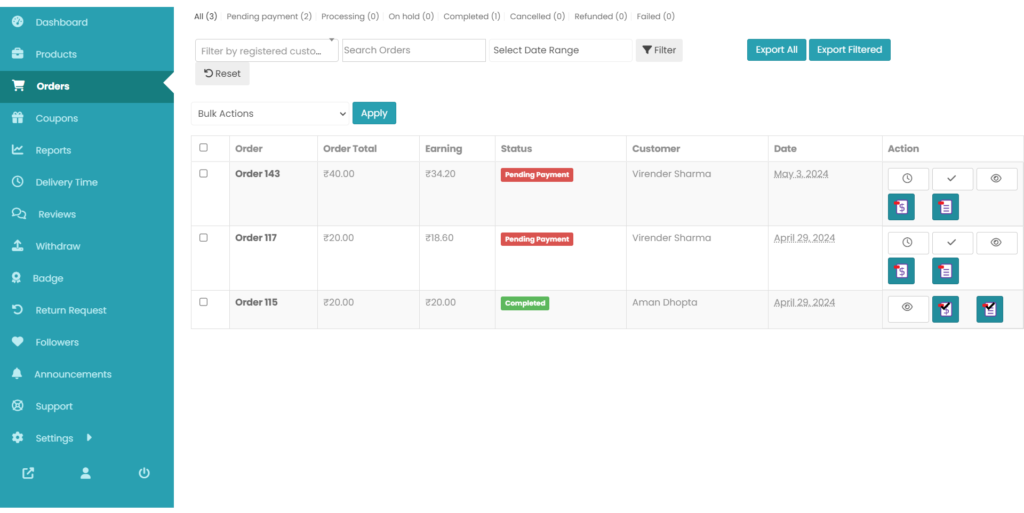
Task: Open packing slip document icon for Order 117
Action: coord(946,271)
